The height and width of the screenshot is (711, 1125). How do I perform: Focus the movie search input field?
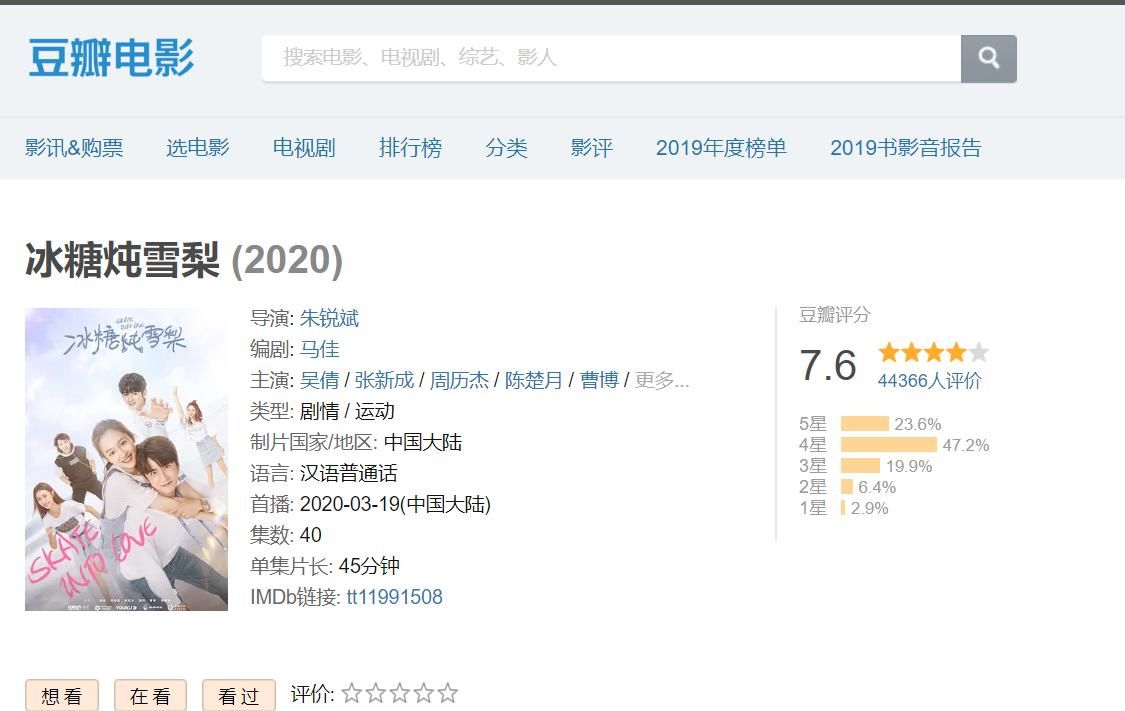coord(611,59)
